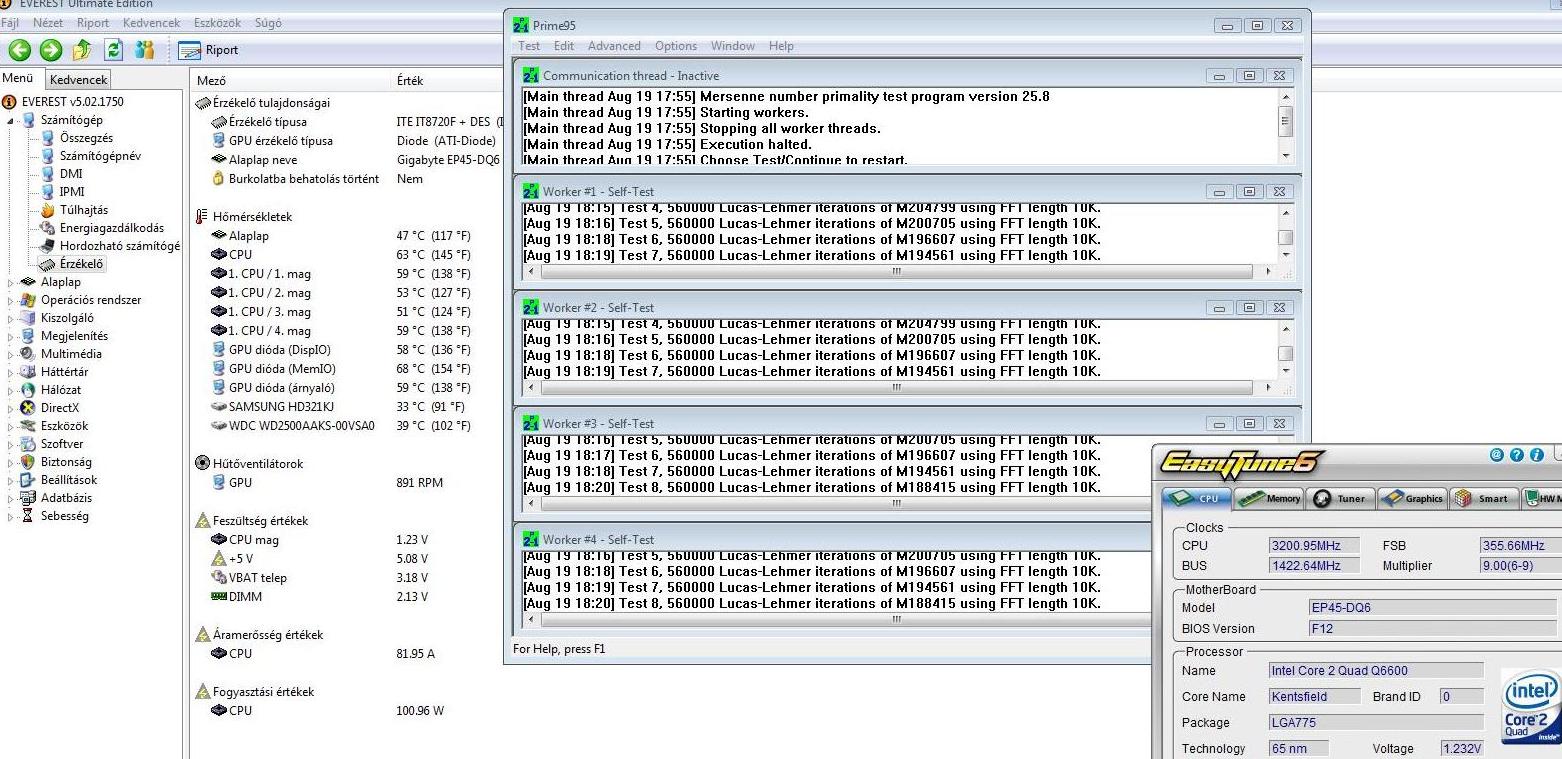This screenshot has height=759, width=1562.
Task: Select IPMI in the tree
Action: [72, 192]
